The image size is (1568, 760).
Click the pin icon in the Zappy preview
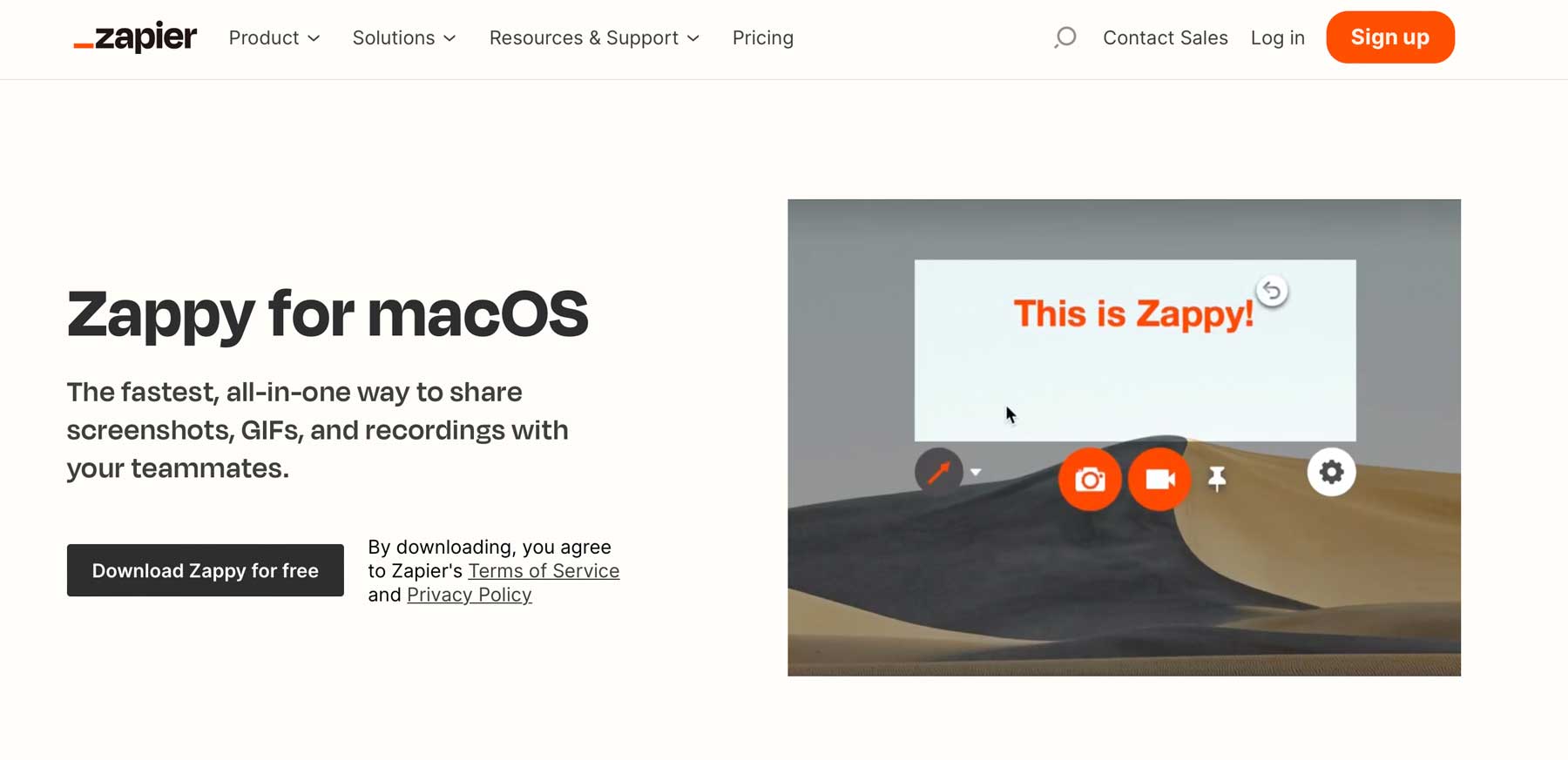pyautogui.click(x=1217, y=478)
